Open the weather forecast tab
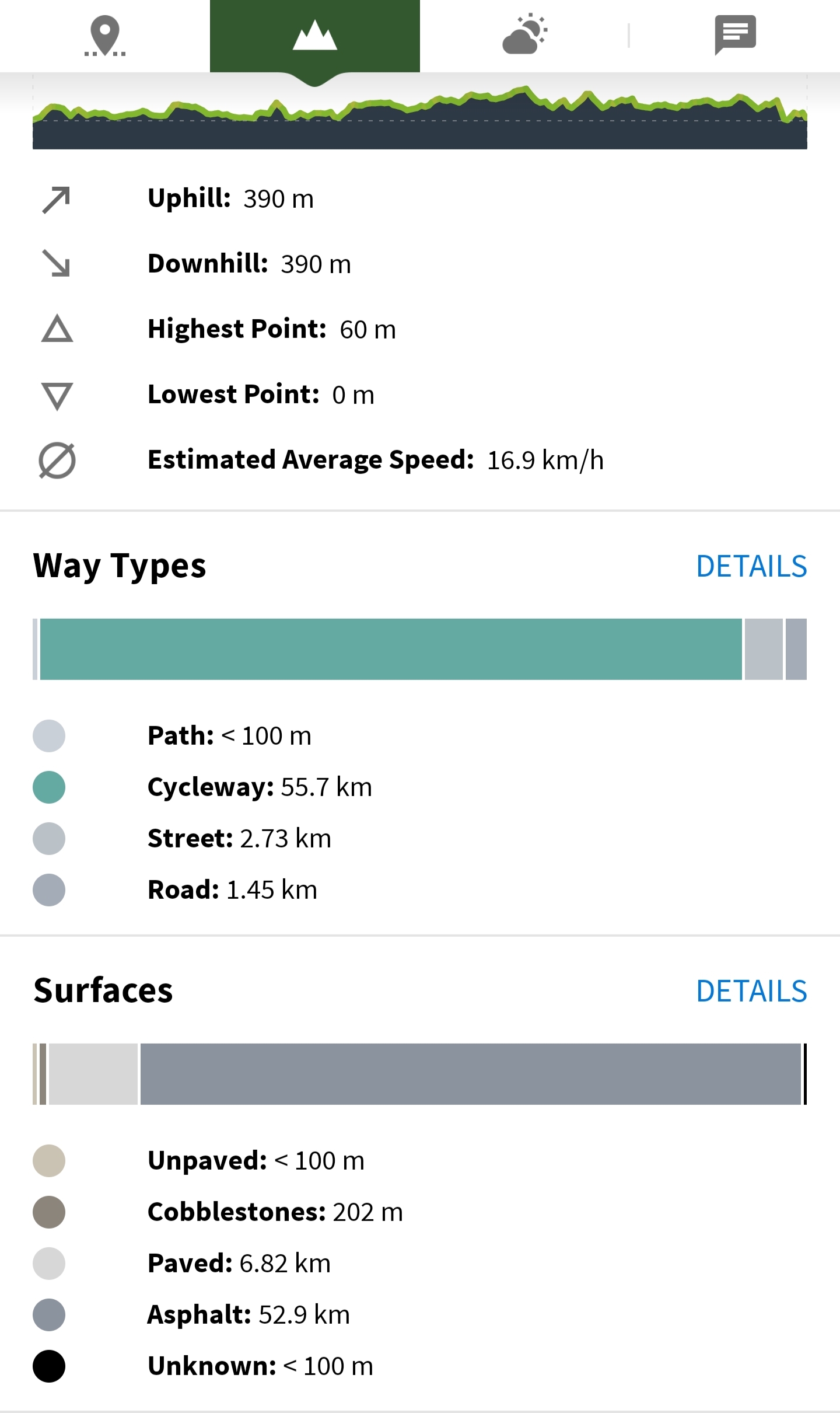This screenshot has height=1413, width=840. pos(524,36)
